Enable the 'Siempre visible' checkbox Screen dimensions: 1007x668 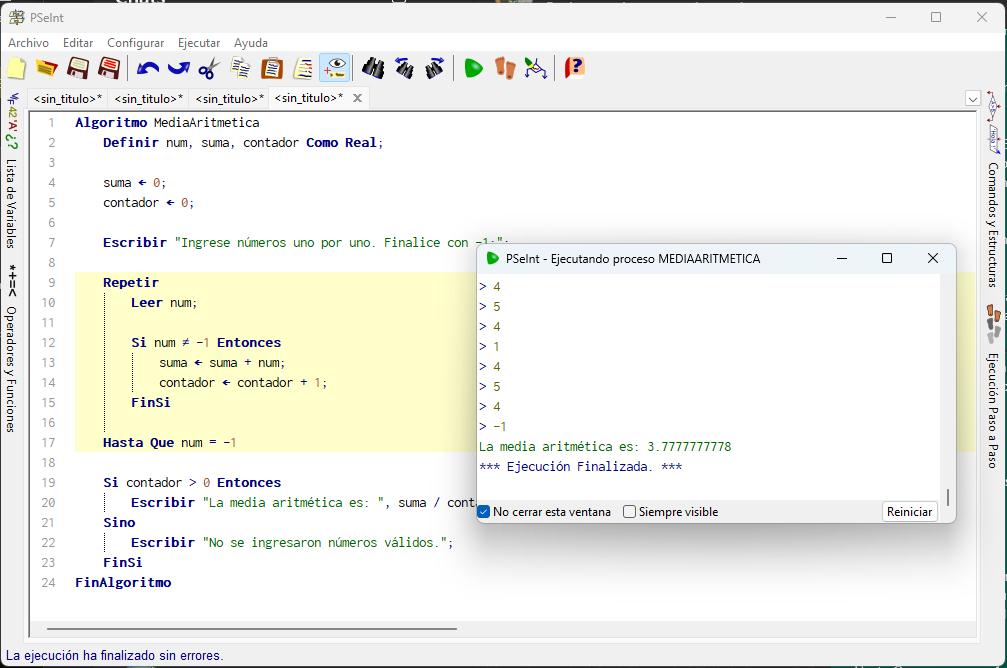(x=630, y=512)
